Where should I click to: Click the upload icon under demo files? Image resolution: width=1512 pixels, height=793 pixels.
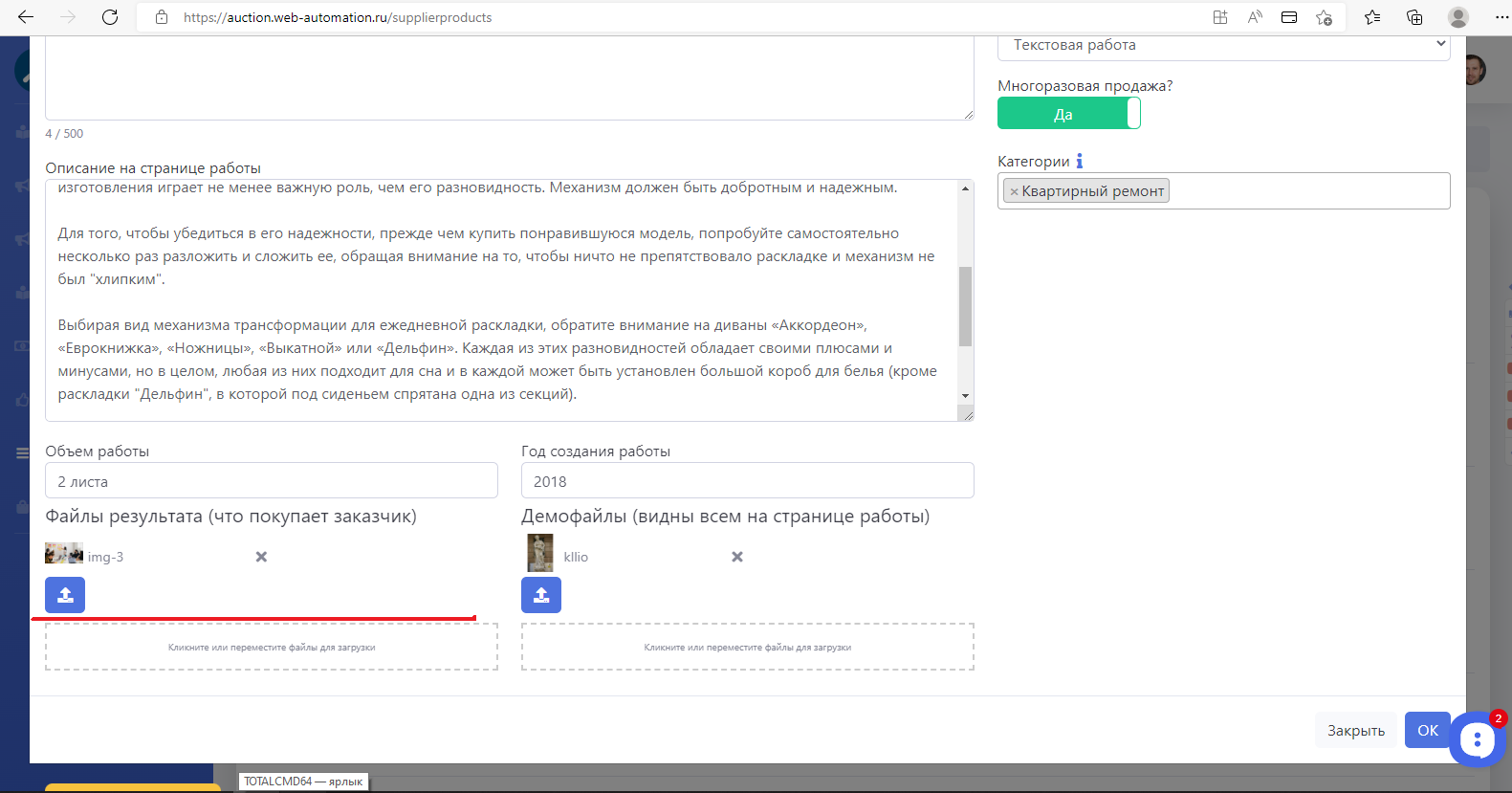pos(541,595)
